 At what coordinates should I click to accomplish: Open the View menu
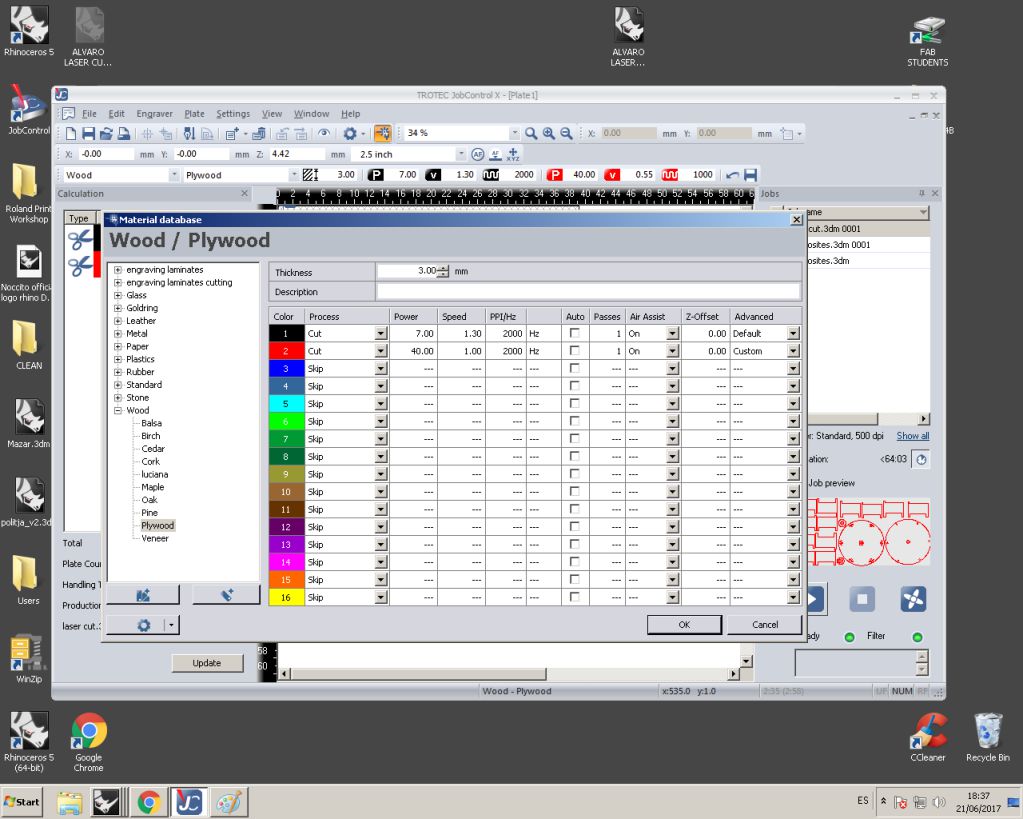pos(271,114)
